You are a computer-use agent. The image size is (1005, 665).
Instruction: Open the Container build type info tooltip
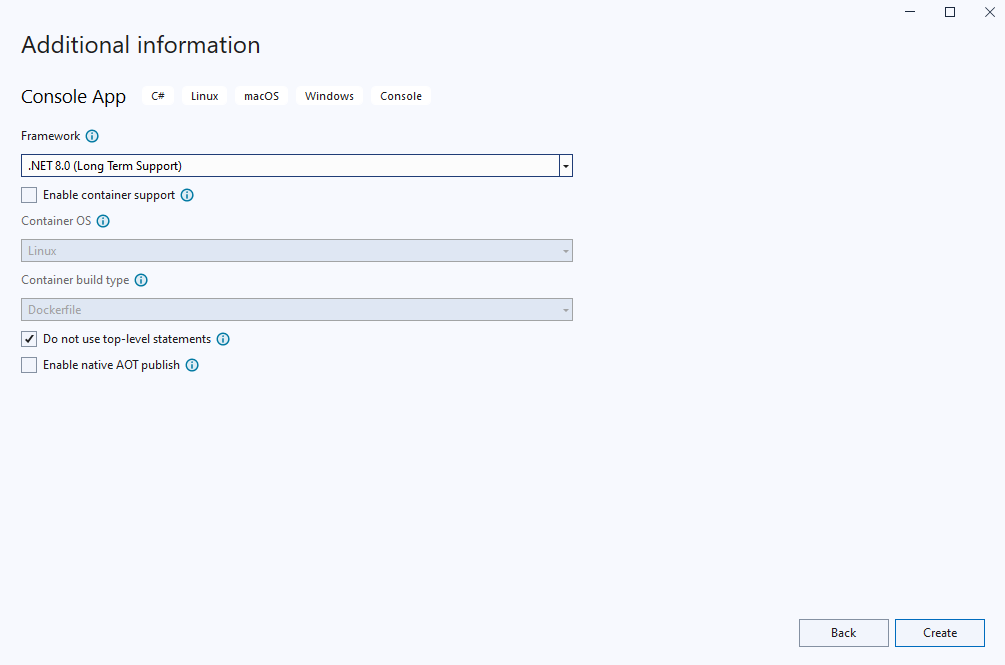141,280
